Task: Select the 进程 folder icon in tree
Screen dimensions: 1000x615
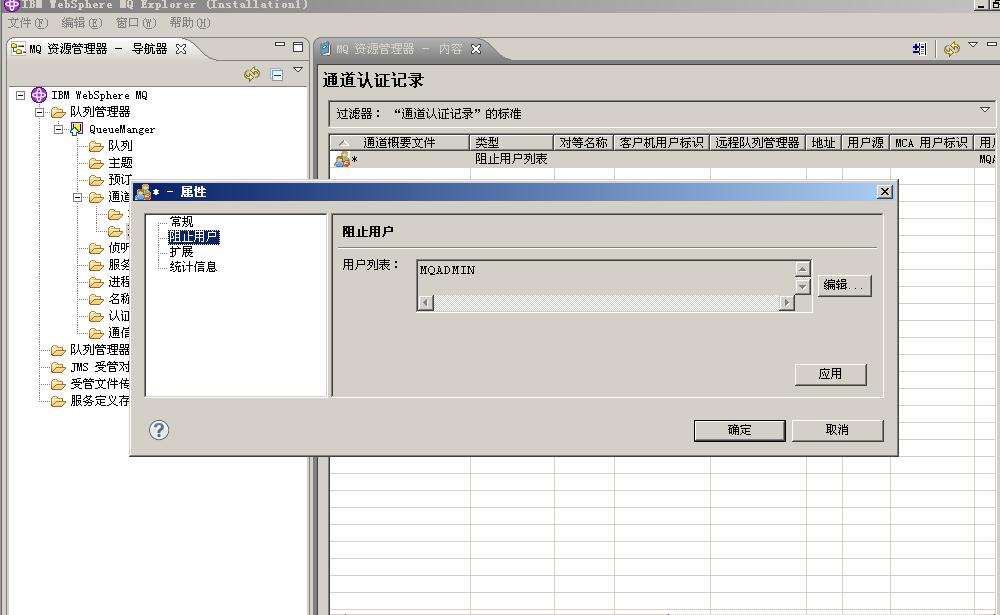Action: pos(96,282)
